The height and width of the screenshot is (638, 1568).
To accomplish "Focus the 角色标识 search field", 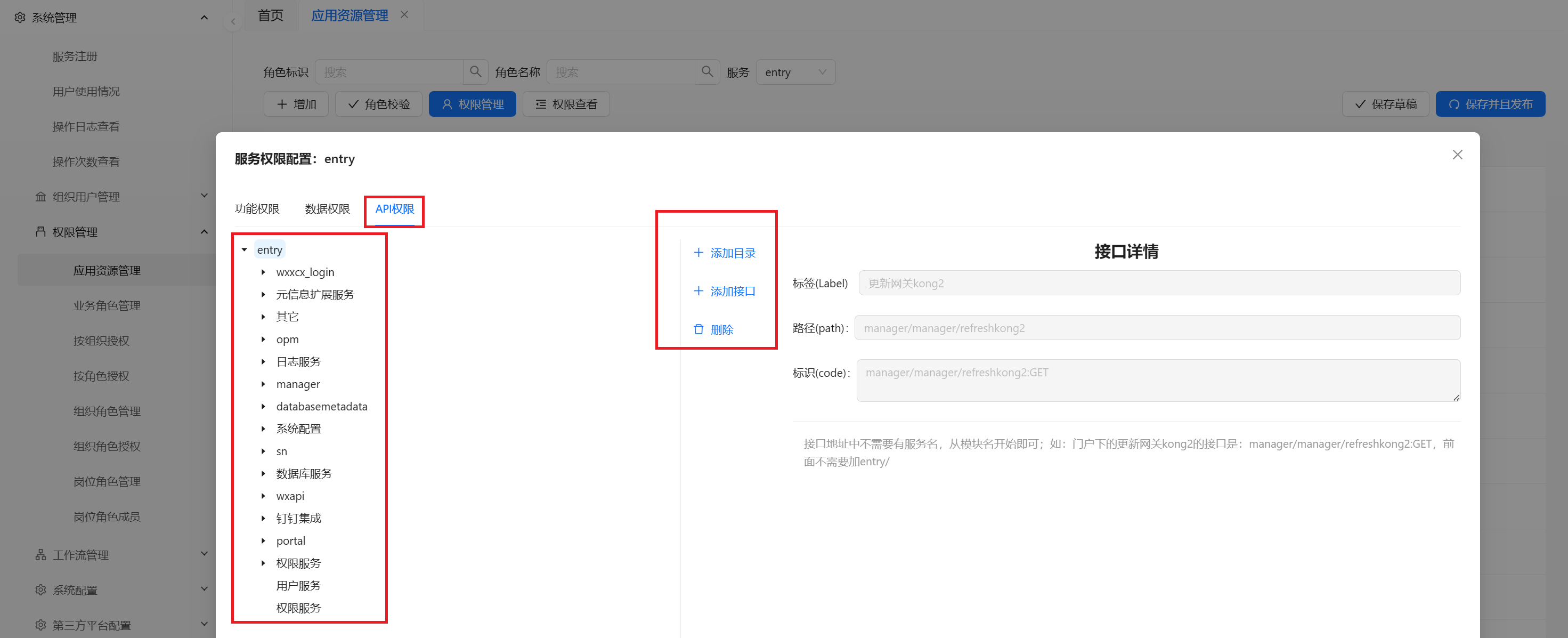I will click(x=389, y=72).
